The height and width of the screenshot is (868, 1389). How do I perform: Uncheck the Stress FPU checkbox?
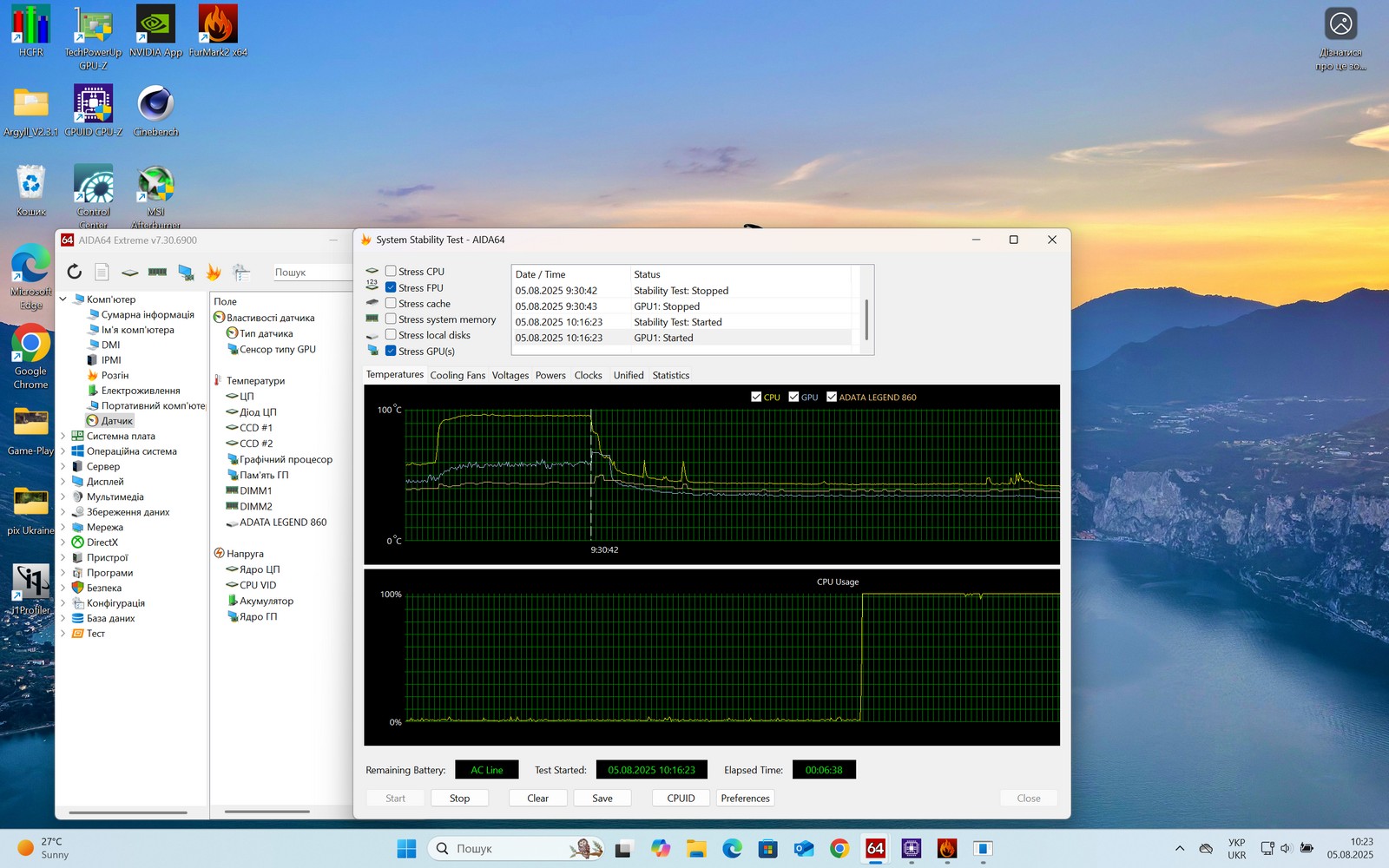tap(391, 287)
